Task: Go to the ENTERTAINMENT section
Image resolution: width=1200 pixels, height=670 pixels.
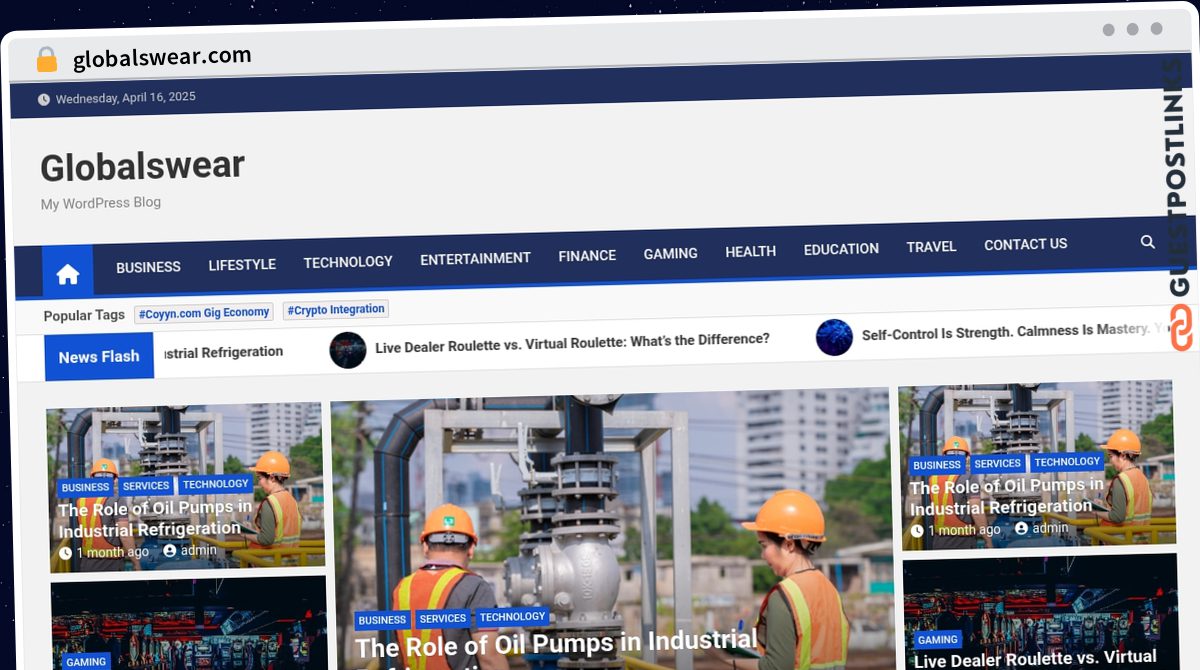Action: [x=475, y=259]
